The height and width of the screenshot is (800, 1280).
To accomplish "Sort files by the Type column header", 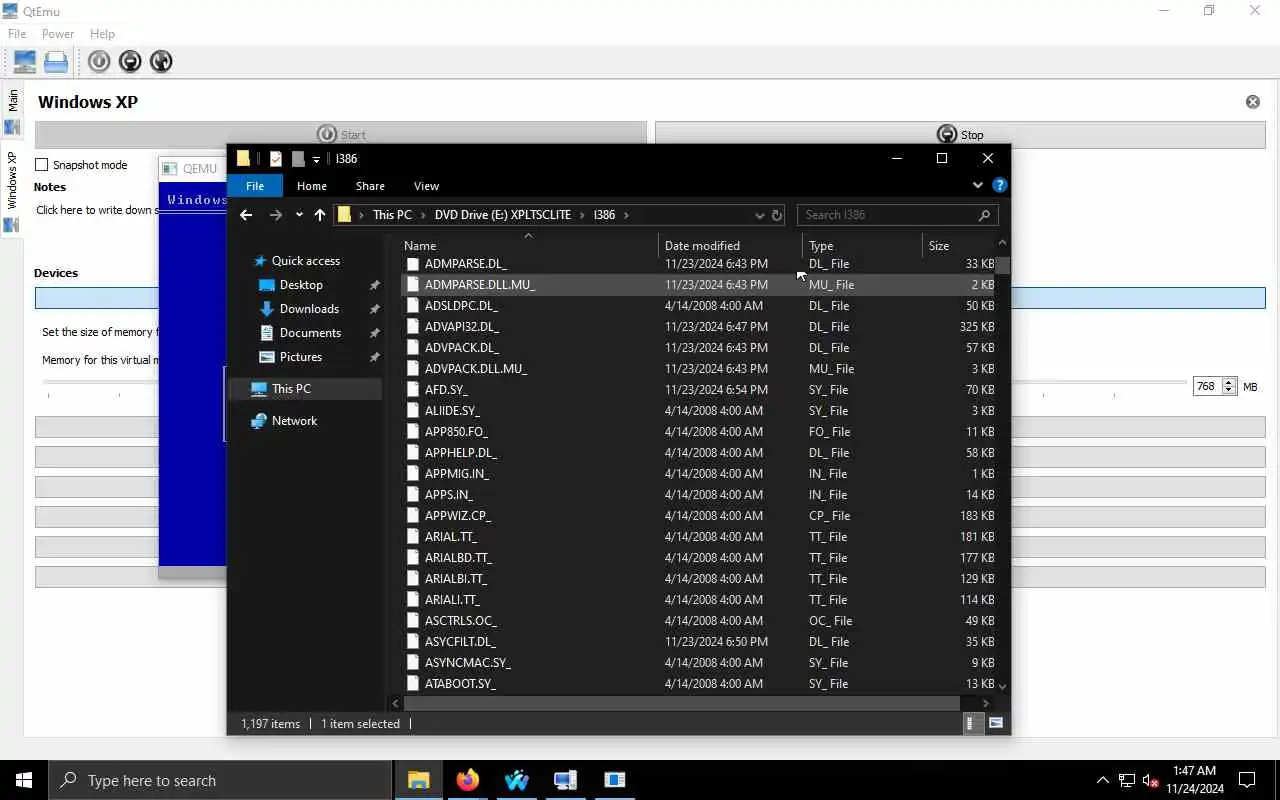I will coord(862,246).
